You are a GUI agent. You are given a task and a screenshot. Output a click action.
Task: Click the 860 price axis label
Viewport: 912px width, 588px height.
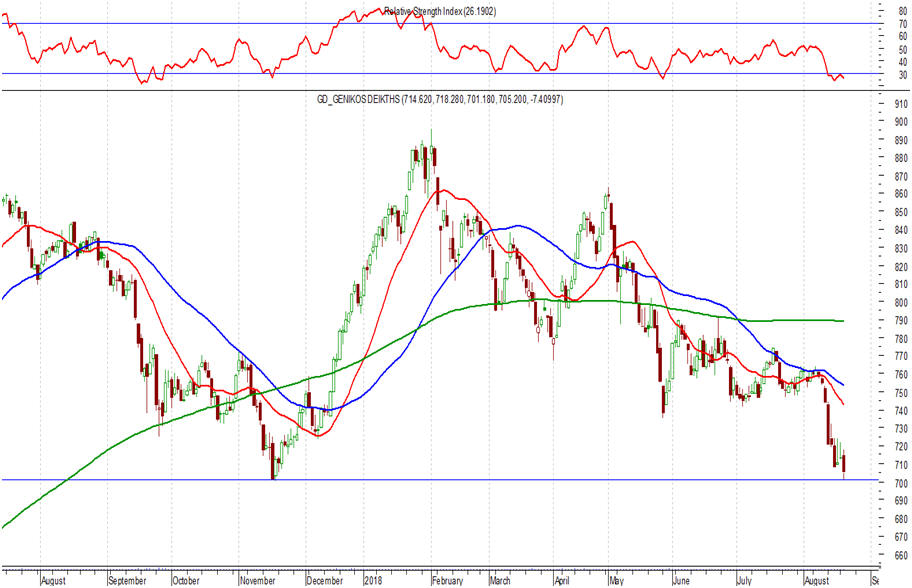coord(901,194)
